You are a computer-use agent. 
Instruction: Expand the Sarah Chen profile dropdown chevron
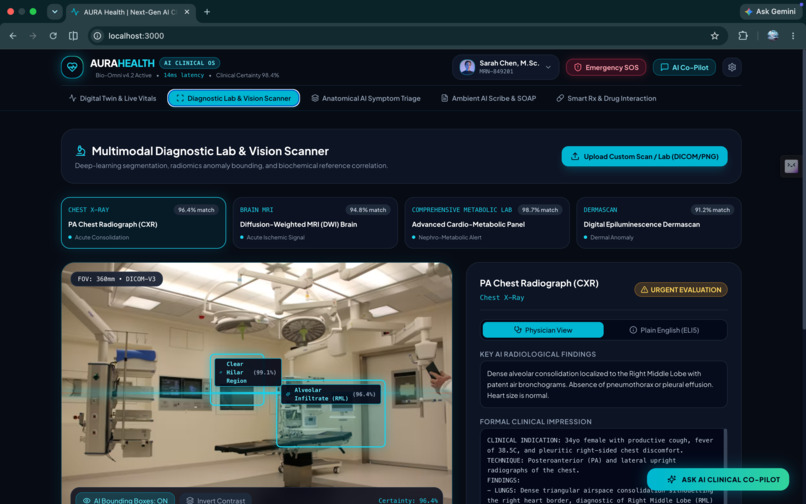coord(548,67)
